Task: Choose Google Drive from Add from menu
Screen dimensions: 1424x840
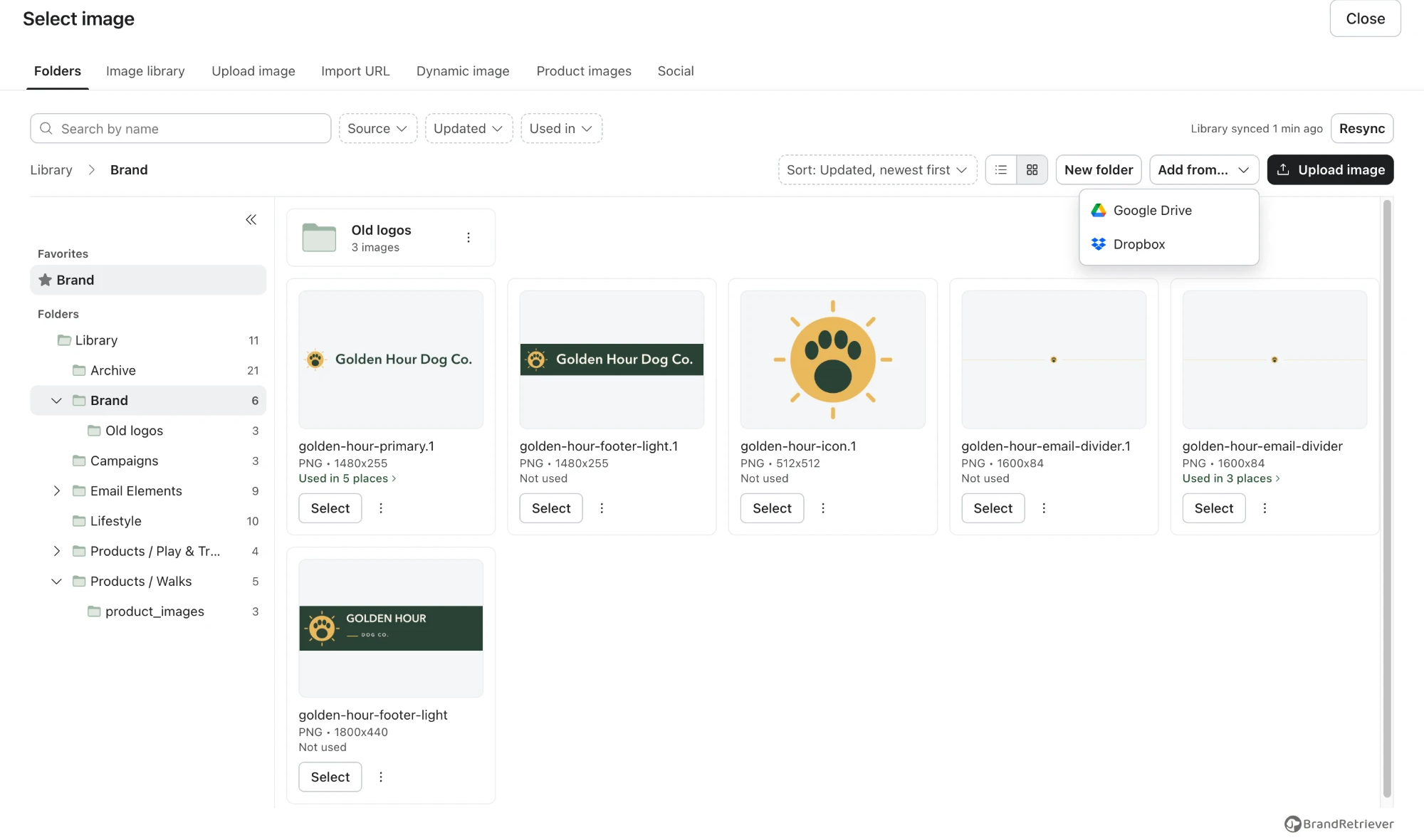Action: point(1169,210)
